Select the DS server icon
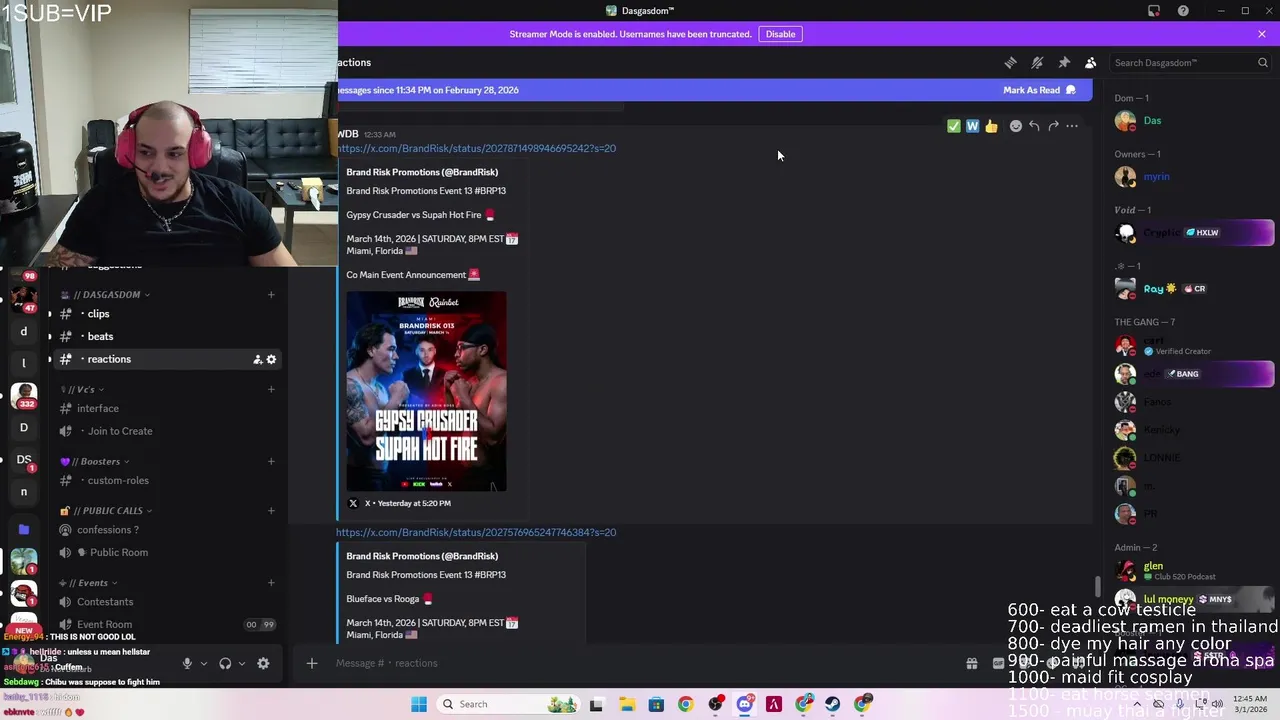The height and width of the screenshot is (720, 1280). (x=24, y=460)
